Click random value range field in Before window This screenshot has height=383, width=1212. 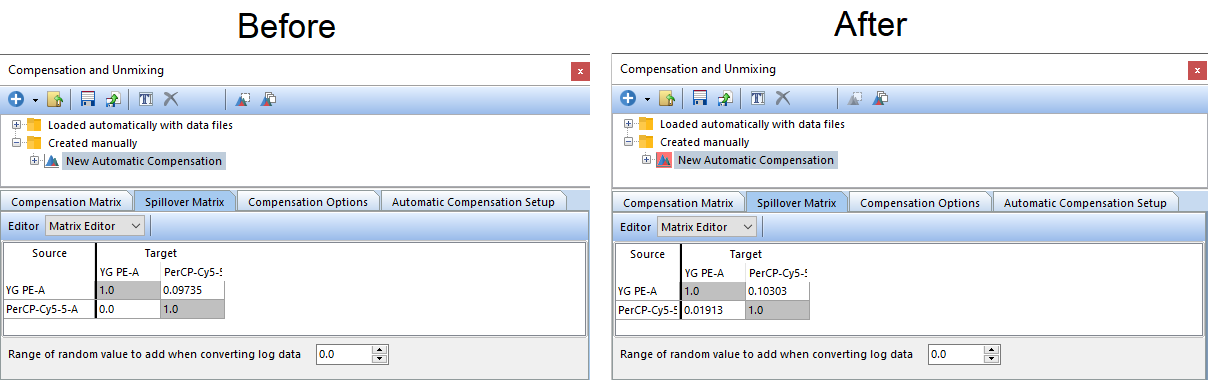(344, 354)
